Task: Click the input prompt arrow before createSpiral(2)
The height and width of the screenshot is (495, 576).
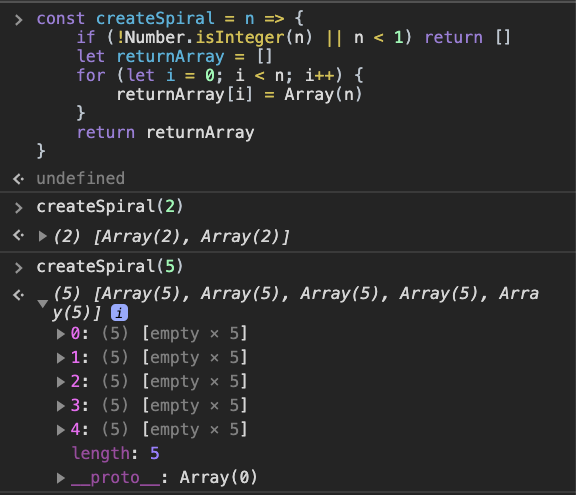Action: pos(19,207)
